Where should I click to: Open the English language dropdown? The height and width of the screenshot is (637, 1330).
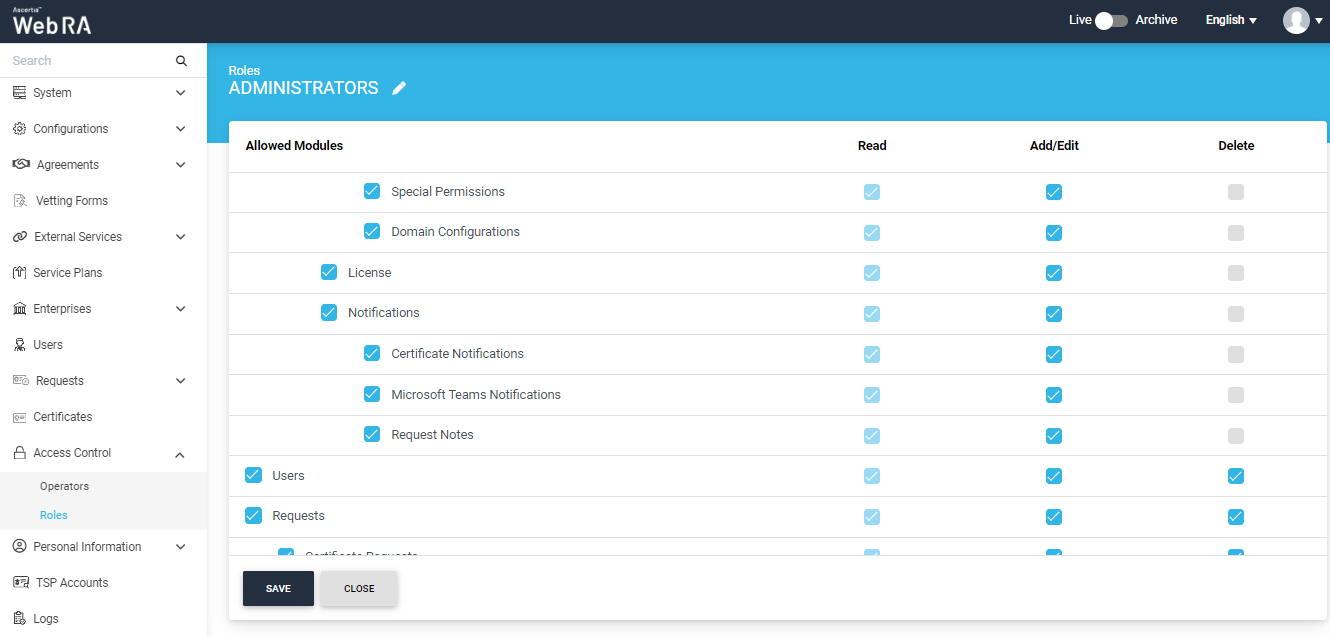tap(1230, 20)
